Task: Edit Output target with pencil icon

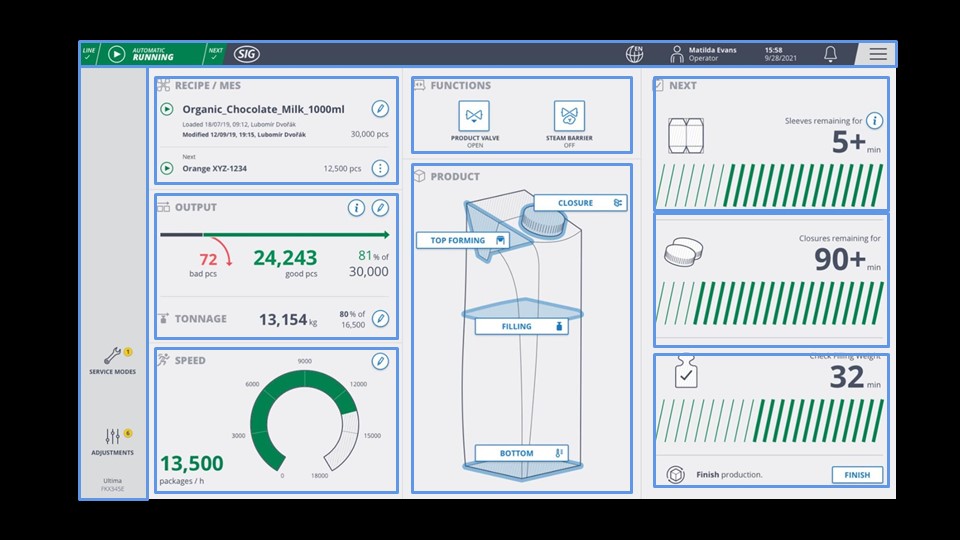Action: [380, 208]
